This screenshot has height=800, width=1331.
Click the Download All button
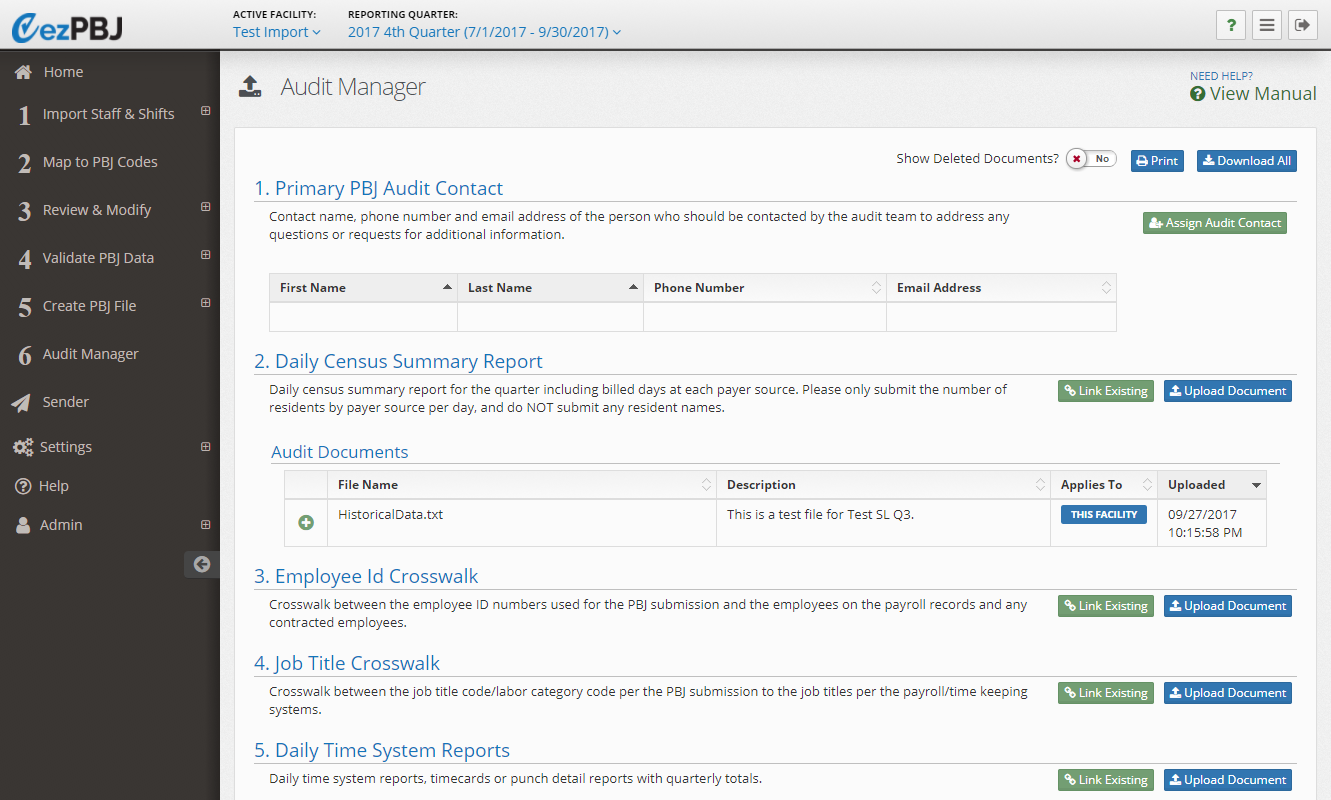pos(1247,160)
